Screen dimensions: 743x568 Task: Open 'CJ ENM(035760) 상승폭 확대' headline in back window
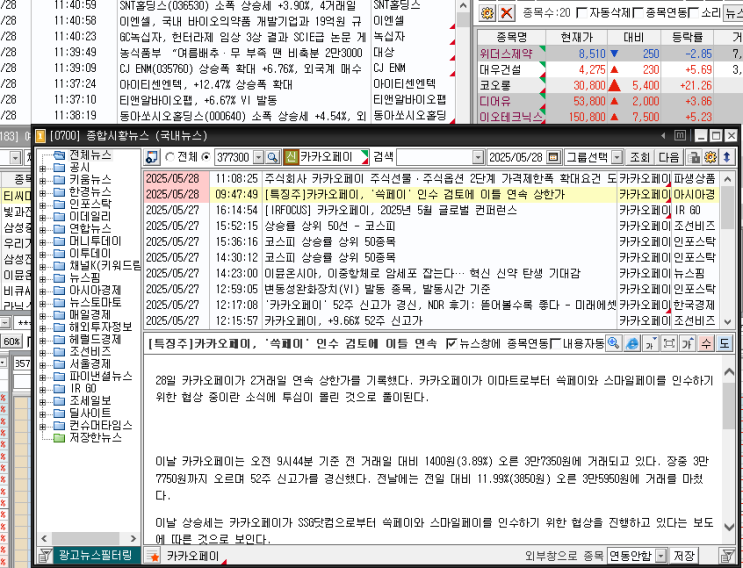coord(243,68)
